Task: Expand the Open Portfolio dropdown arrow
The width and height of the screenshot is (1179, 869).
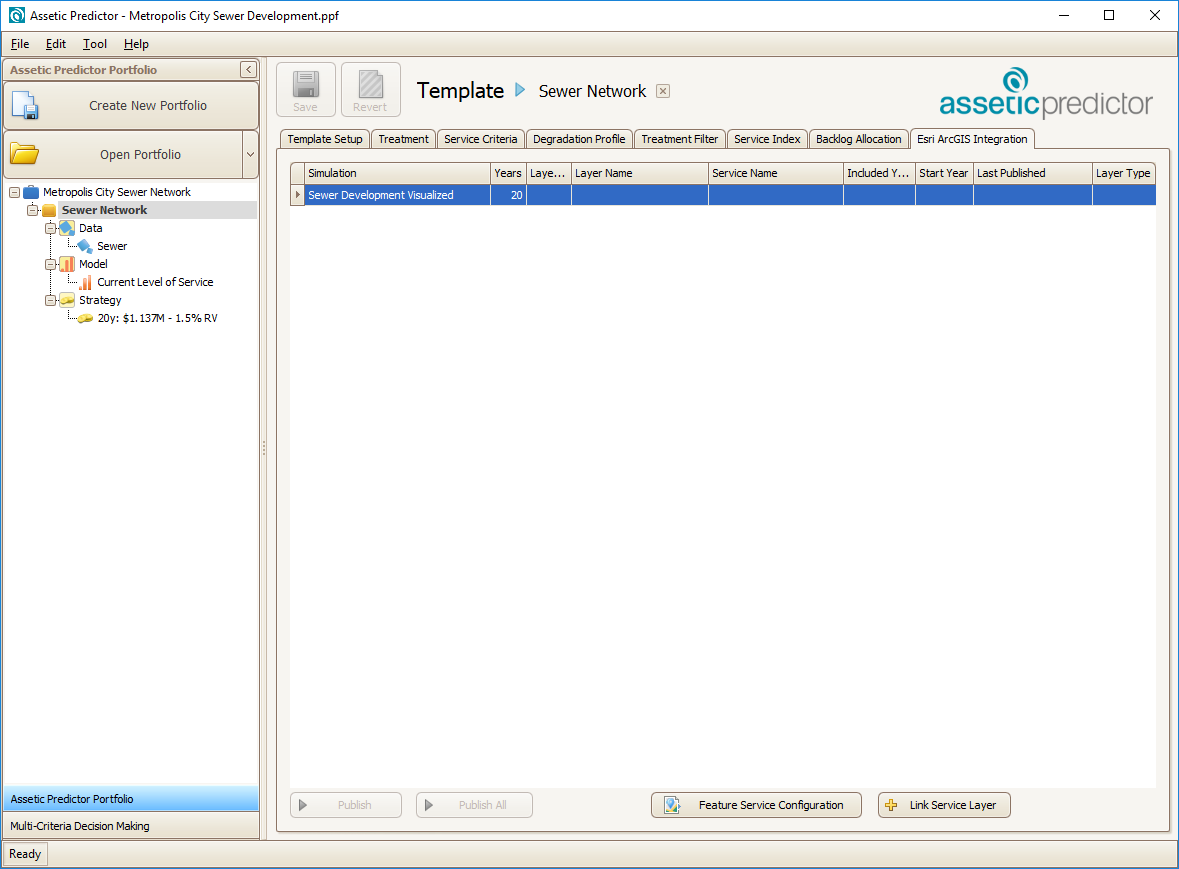Action: pyautogui.click(x=250, y=154)
